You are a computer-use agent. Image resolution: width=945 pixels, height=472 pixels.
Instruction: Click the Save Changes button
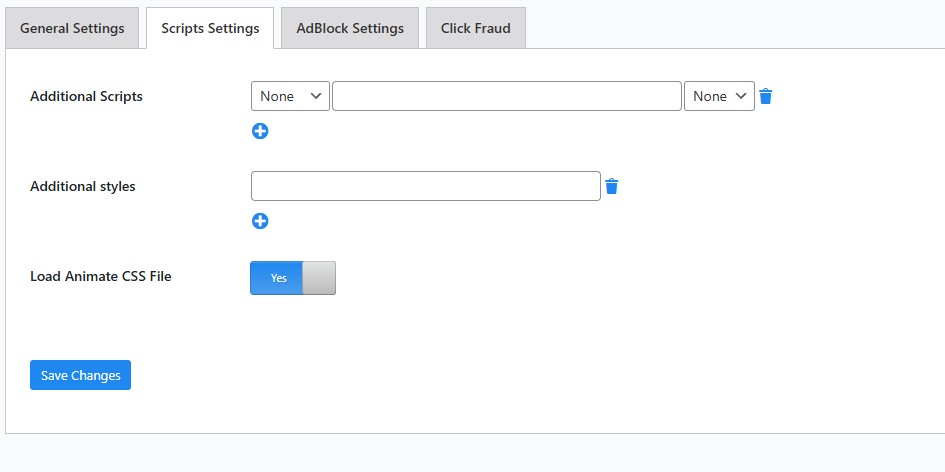point(80,375)
